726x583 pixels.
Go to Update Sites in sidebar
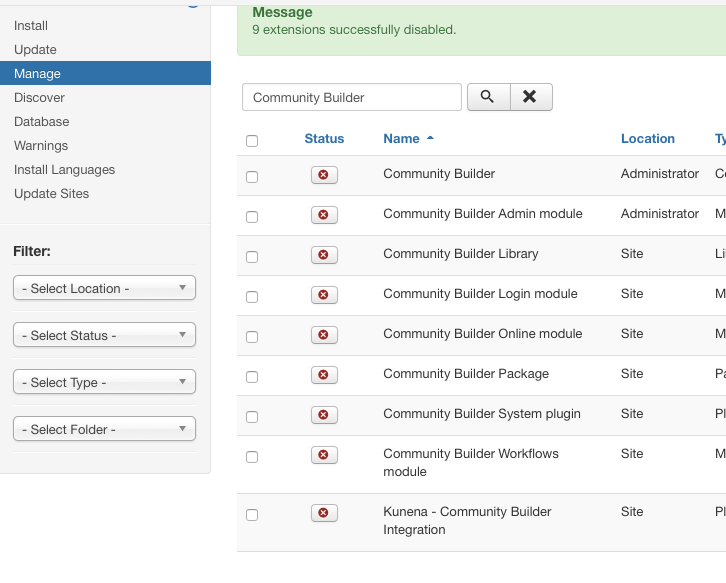coord(51,194)
